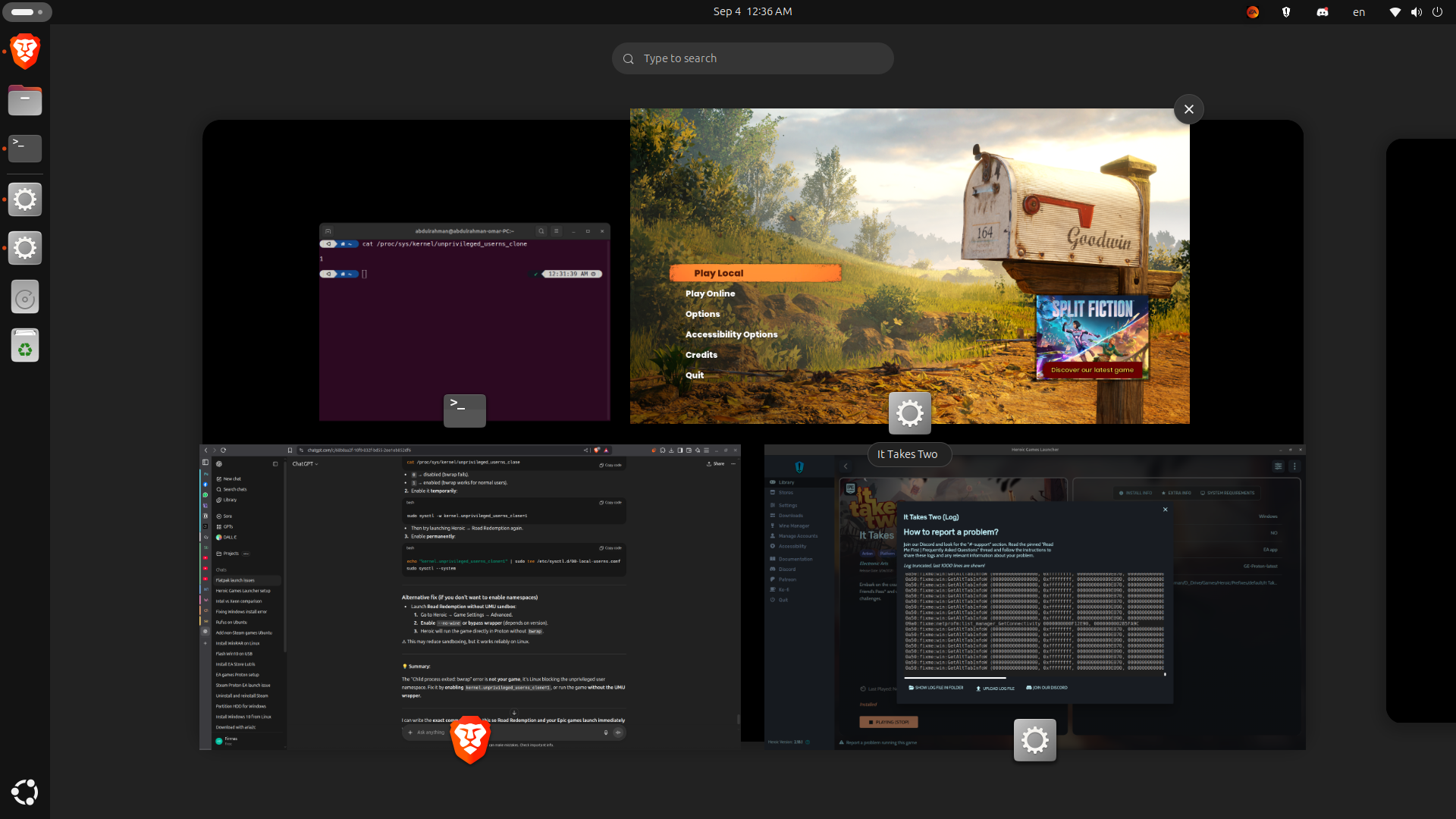Open the clock and calendar menu
Image resolution: width=1456 pixels, height=819 pixels.
point(752,12)
